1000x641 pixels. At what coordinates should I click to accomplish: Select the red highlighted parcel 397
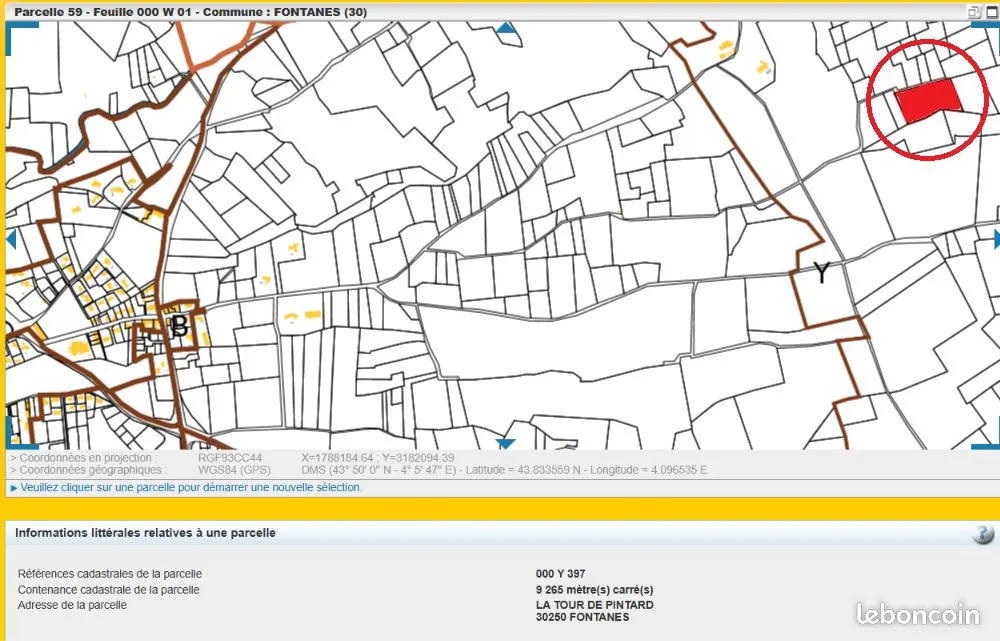click(927, 101)
